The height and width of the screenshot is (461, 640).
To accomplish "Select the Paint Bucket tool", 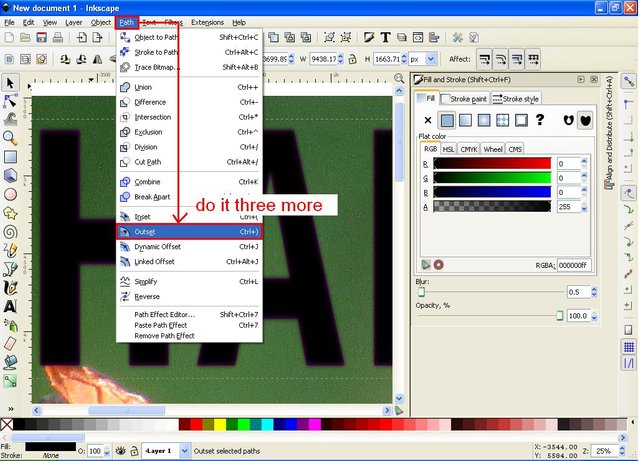I will tap(10, 362).
